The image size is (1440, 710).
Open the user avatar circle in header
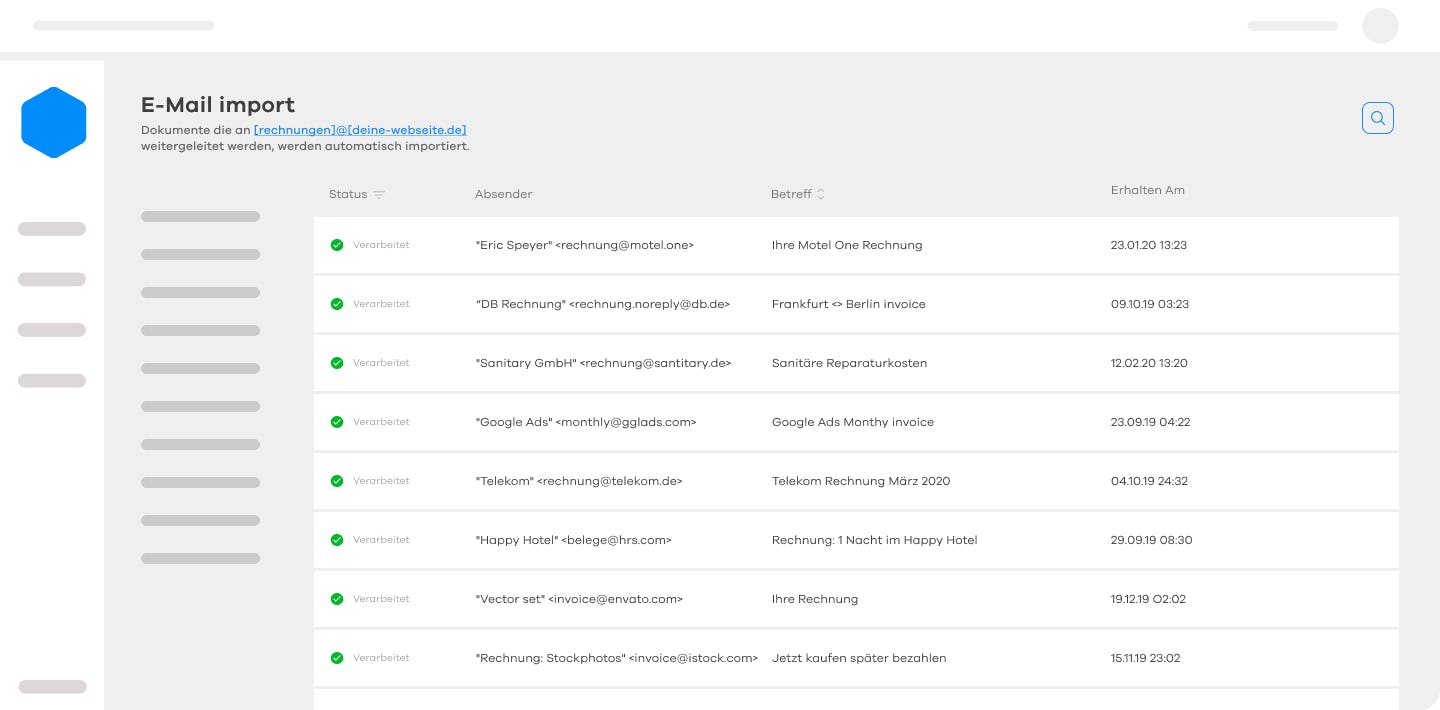click(1380, 26)
